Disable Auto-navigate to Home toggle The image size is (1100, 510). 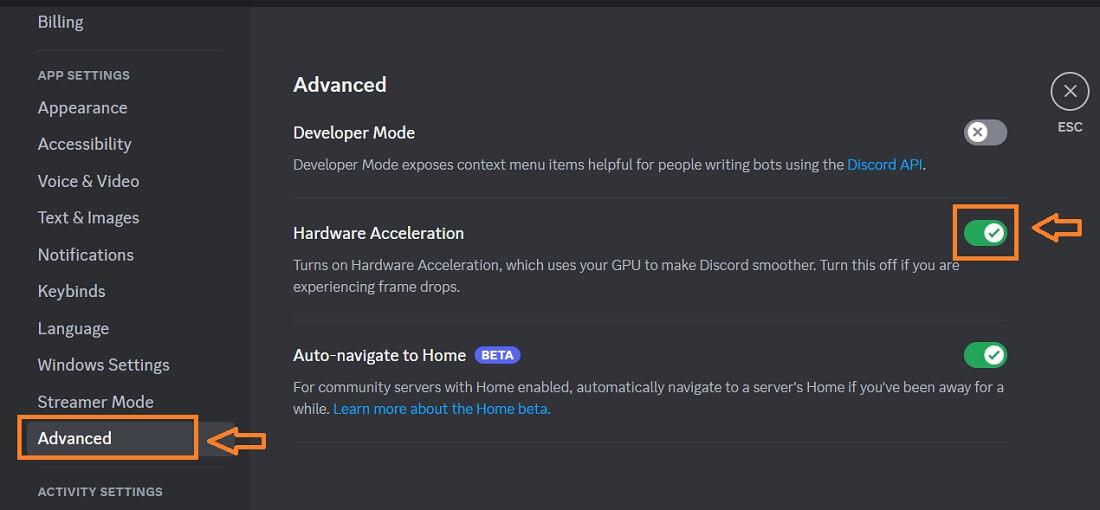click(x=985, y=355)
